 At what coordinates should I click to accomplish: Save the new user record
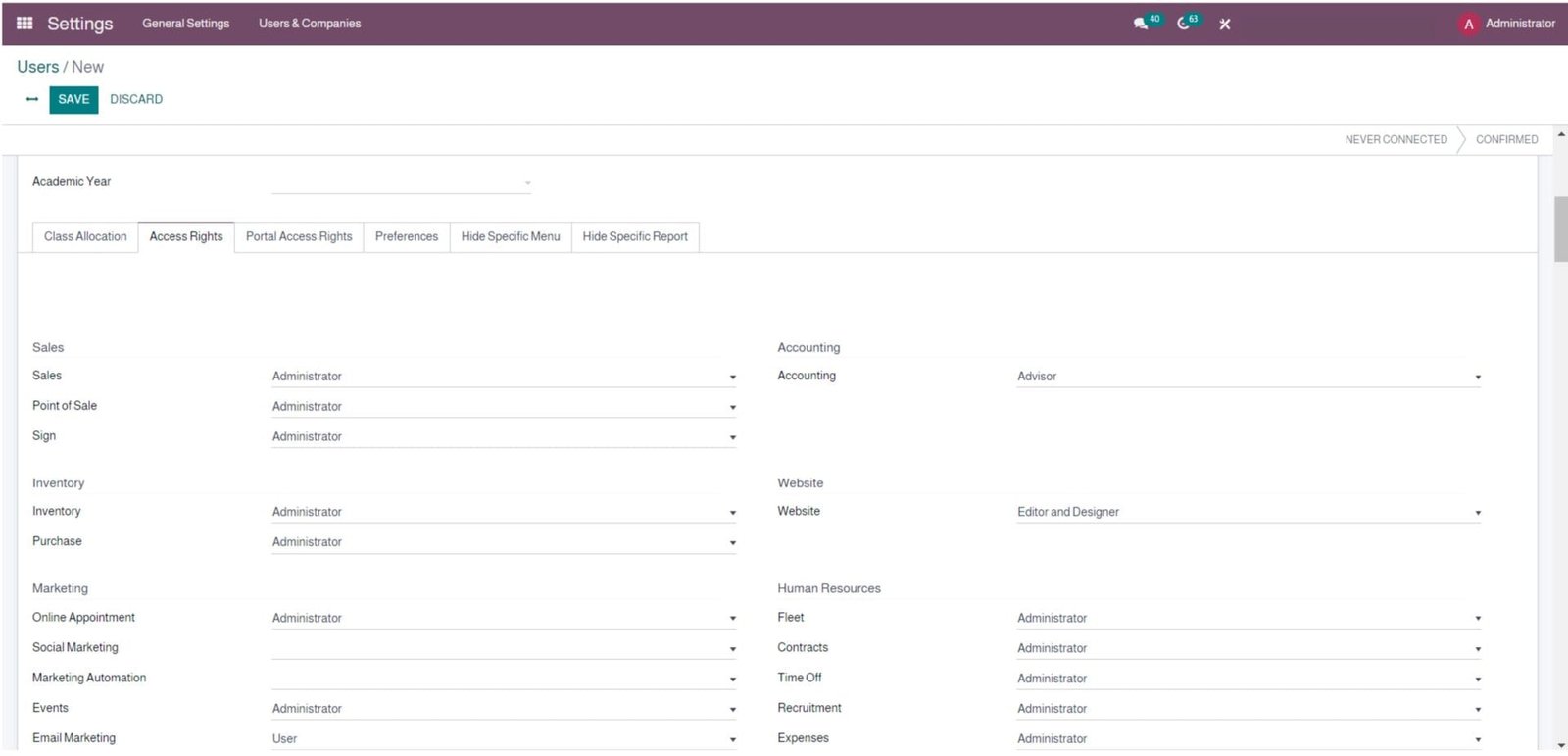tap(73, 99)
